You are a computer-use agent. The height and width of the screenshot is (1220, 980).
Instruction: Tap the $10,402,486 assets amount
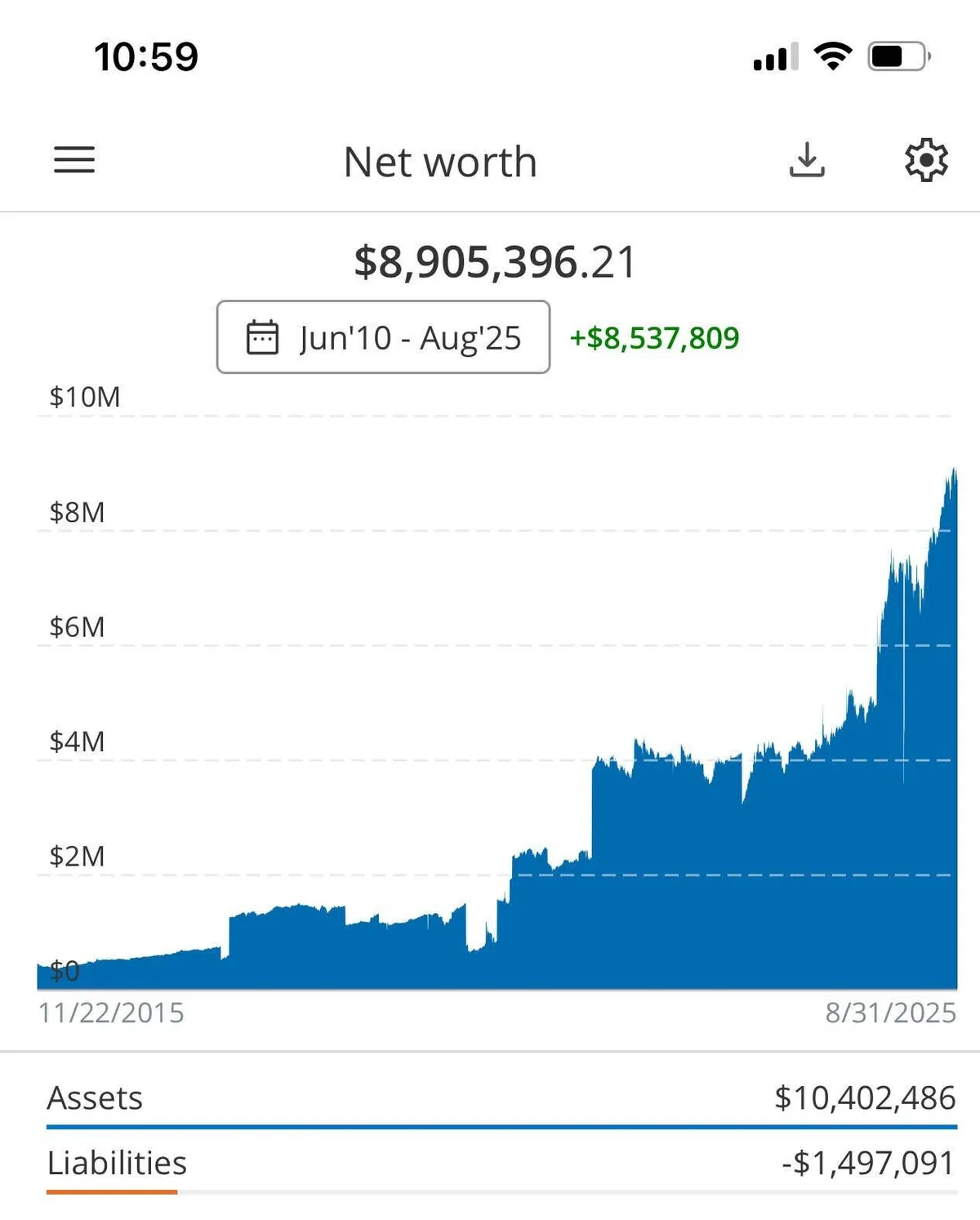point(865,1098)
